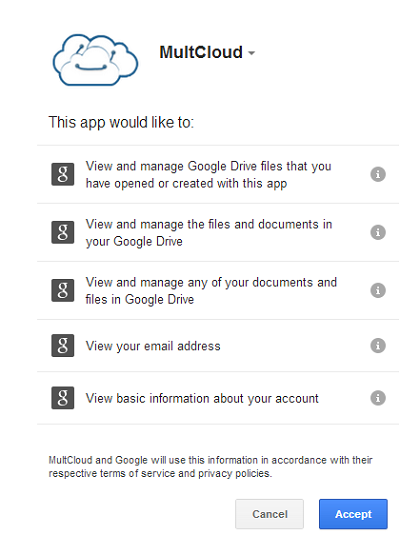
Task: Open the MultCloud dropdown arrow
Action: (252, 53)
